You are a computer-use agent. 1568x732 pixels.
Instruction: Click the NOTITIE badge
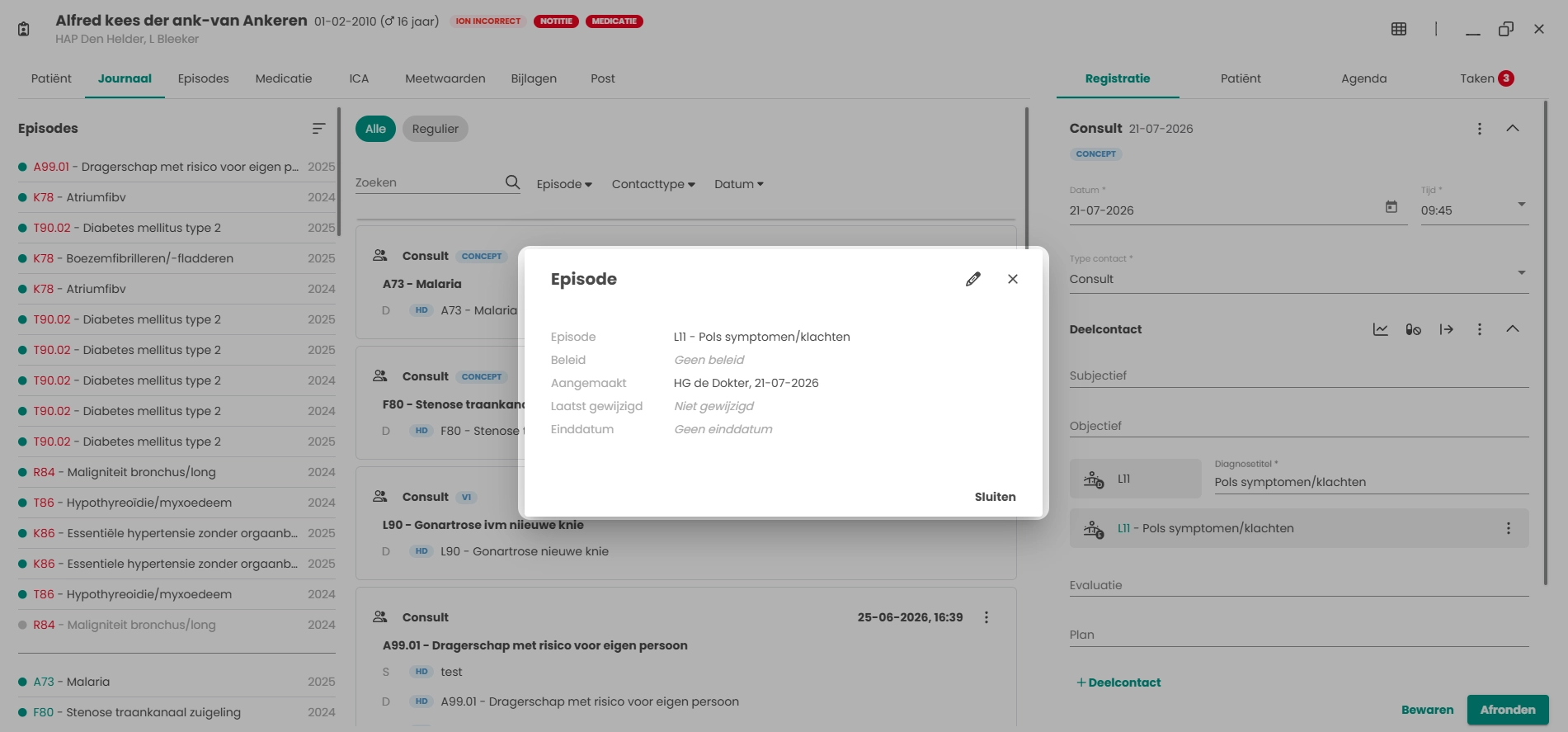(x=556, y=21)
